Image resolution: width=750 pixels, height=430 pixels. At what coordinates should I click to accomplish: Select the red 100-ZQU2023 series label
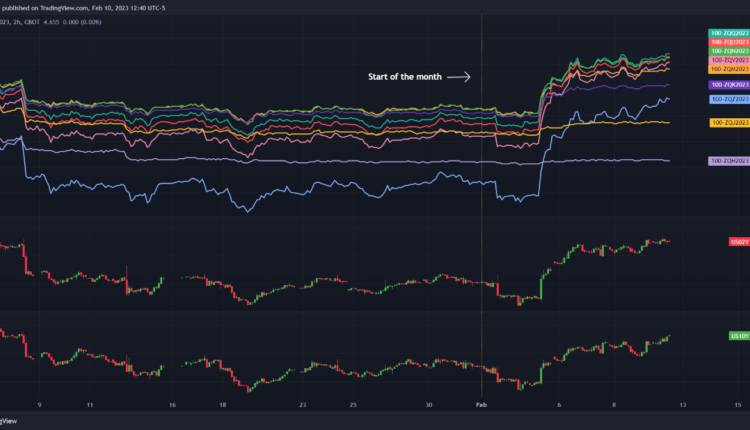point(727,42)
